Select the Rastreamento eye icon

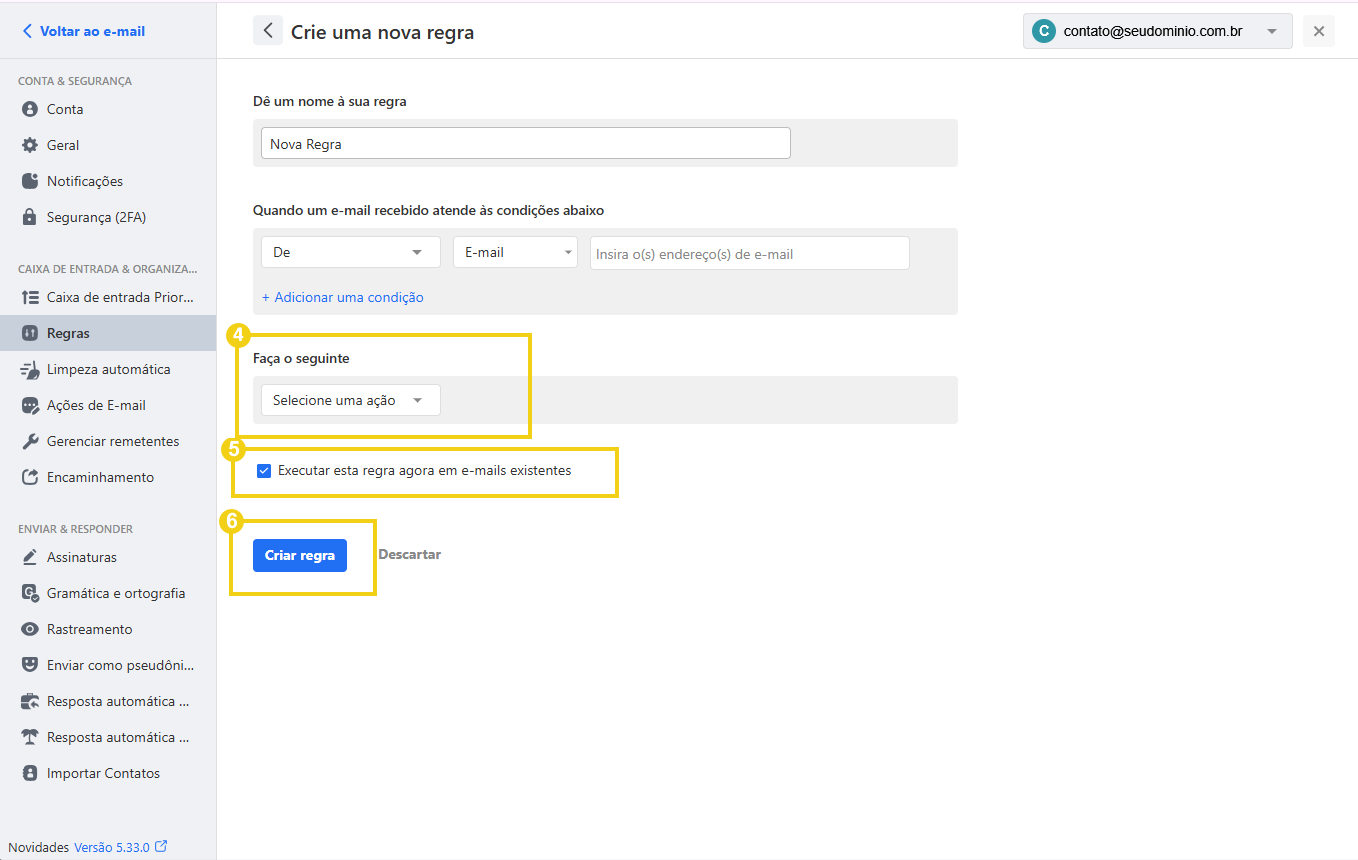[29, 628]
